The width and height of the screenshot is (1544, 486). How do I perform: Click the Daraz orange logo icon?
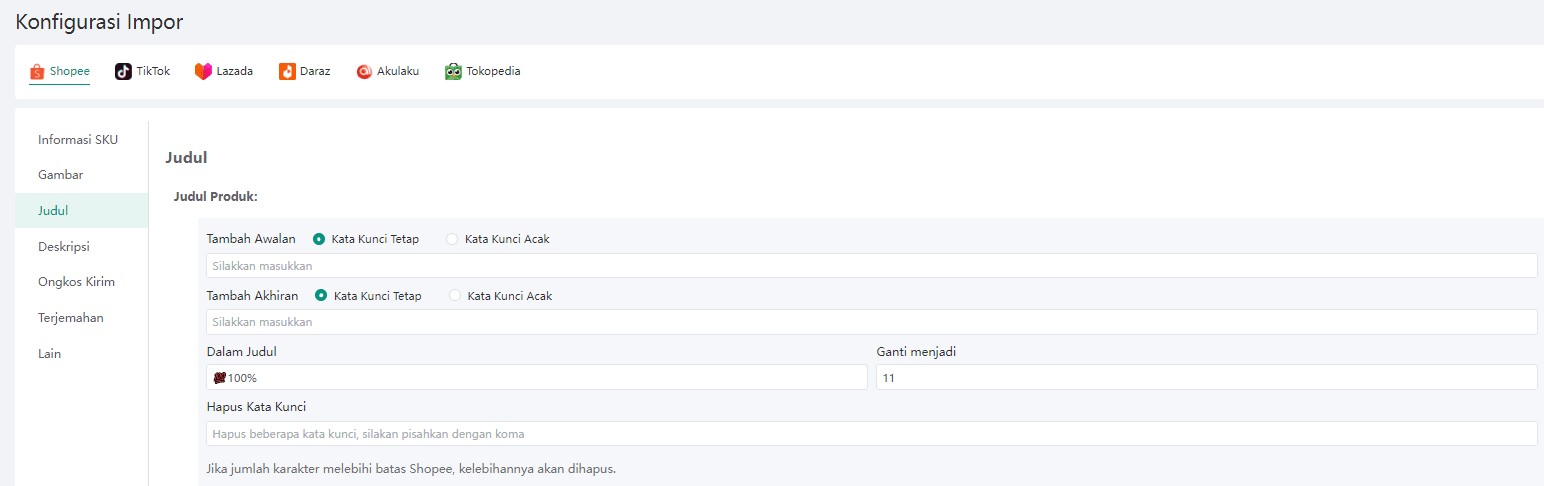tap(287, 72)
